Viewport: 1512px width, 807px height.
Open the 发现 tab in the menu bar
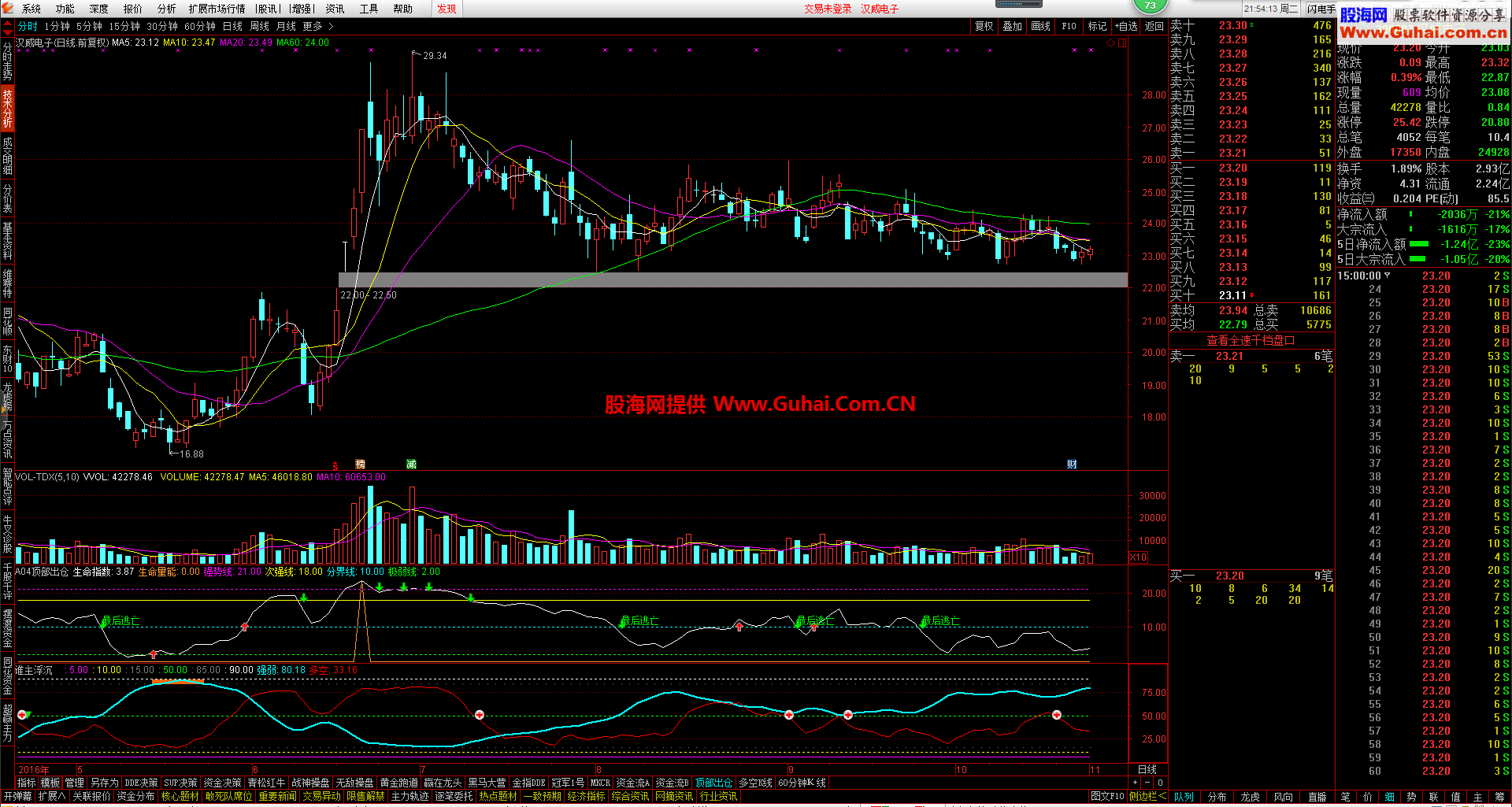click(447, 9)
